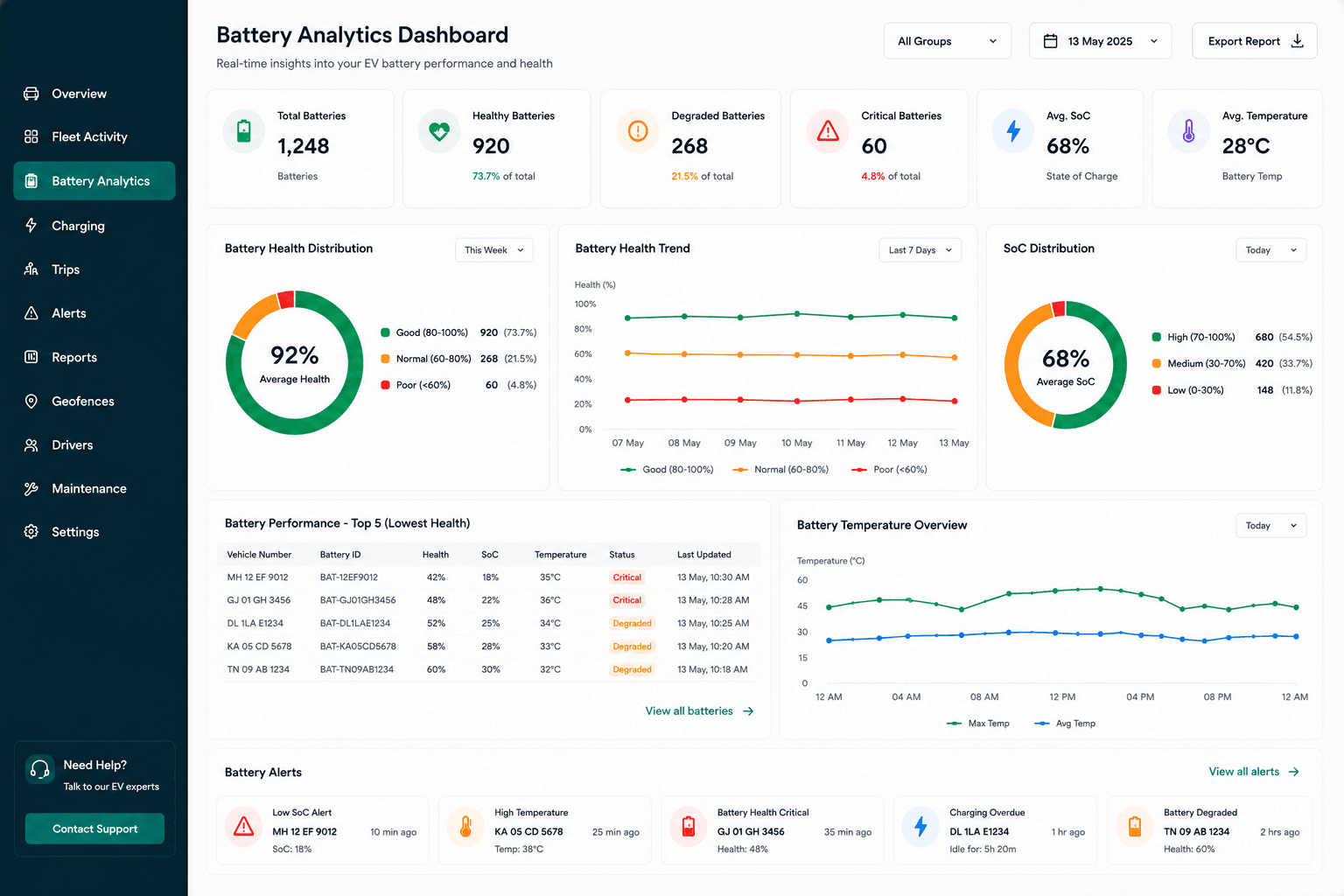
Task: Click the Last Updated column header
Action: 704,555
